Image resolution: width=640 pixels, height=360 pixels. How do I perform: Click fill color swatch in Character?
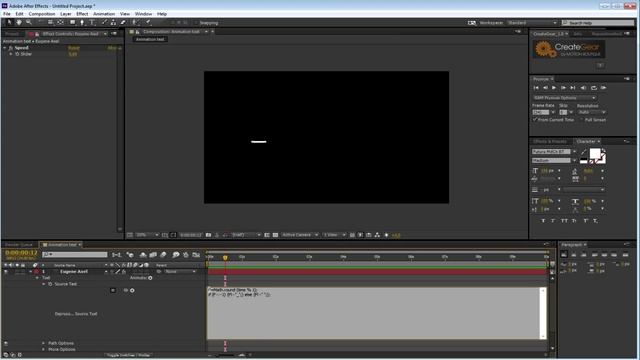click(x=595, y=153)
